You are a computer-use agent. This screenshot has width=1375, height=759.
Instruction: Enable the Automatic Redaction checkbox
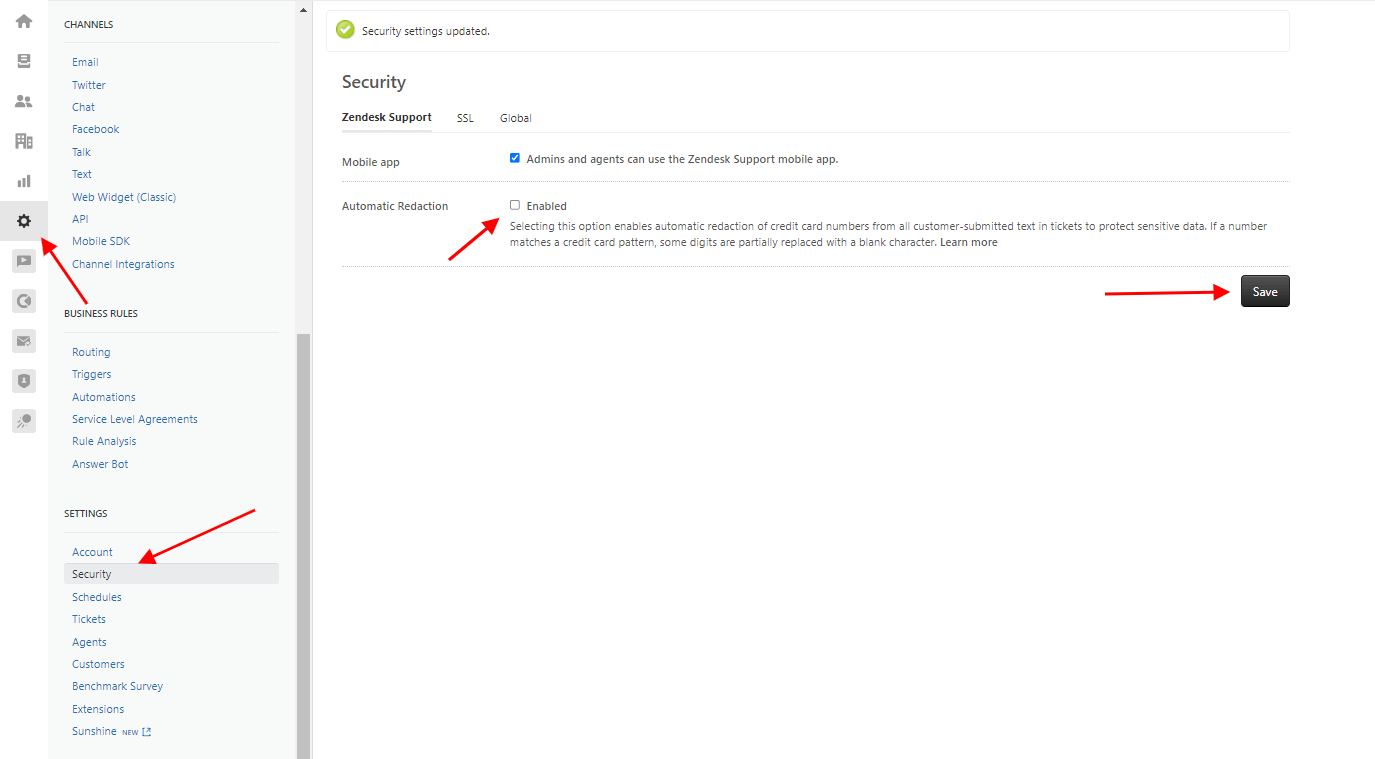click(x=515, y=205)
